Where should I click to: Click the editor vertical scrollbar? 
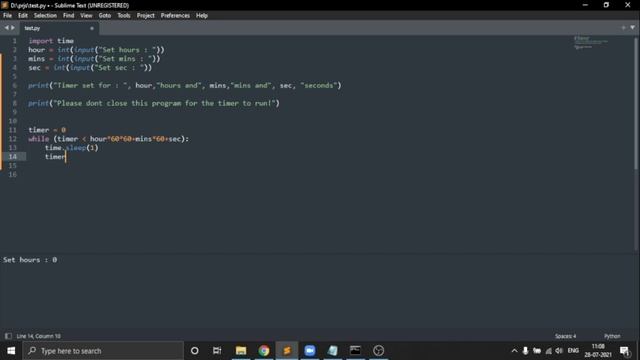point(636,103)
